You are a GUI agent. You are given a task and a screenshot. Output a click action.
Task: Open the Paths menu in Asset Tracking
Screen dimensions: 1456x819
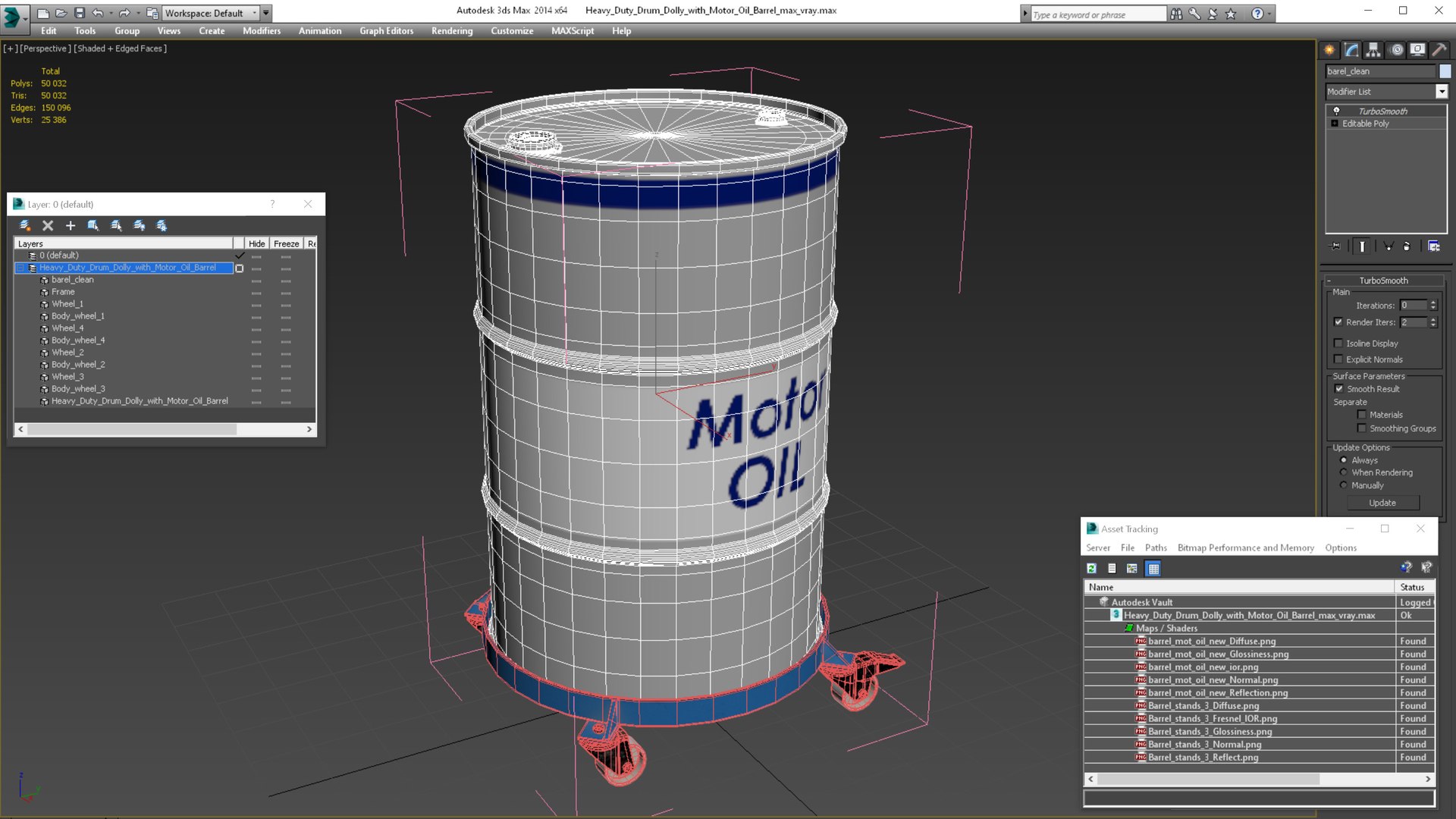tap(1156, 548)
